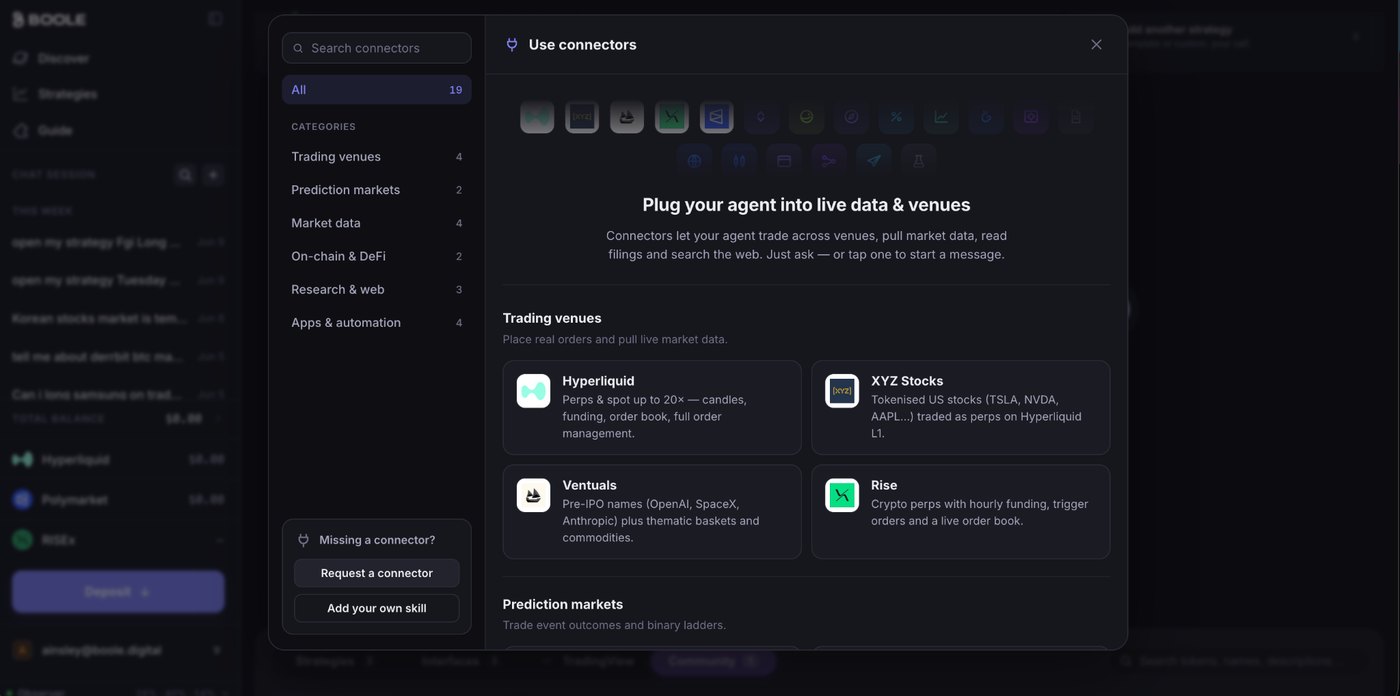1400x696 pixels.
Task: Open the Hyperliquid connector card
Action: [x=652, y=408]
